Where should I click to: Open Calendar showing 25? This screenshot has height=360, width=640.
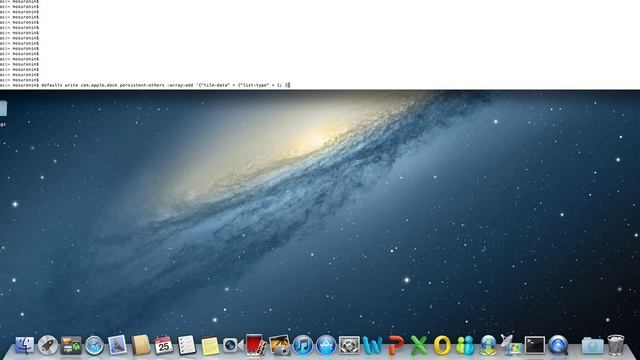164,345
